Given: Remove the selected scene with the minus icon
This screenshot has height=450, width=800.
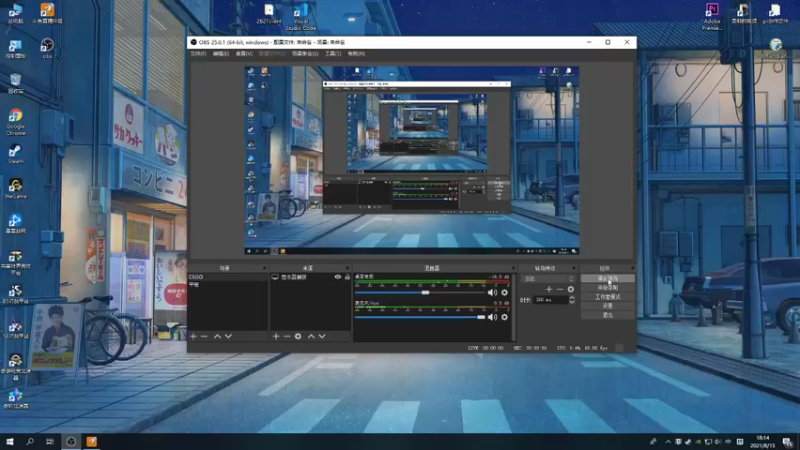Looking at the screenshot, I should tap(204, 336).
